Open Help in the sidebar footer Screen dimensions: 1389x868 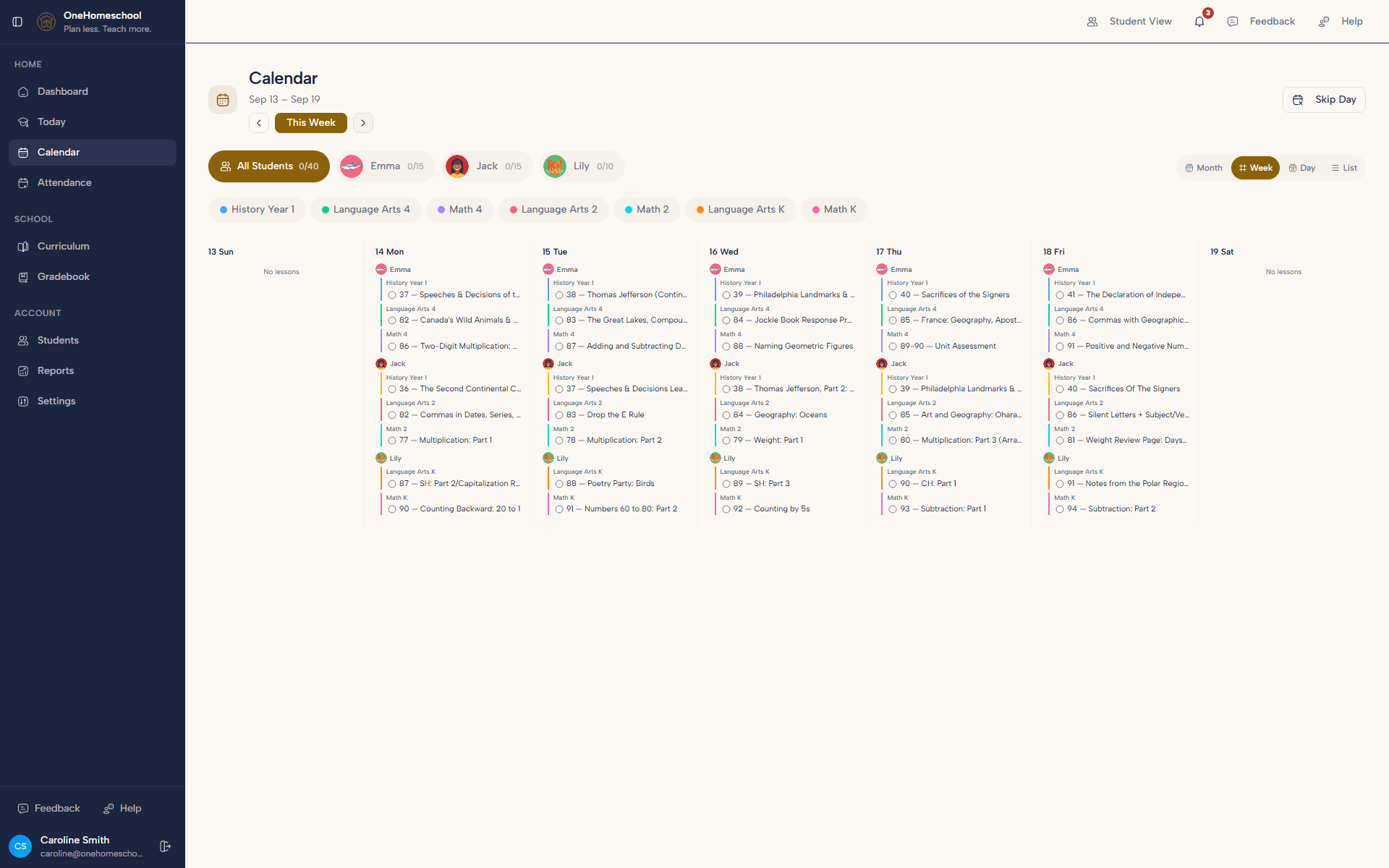pos(122,809)
